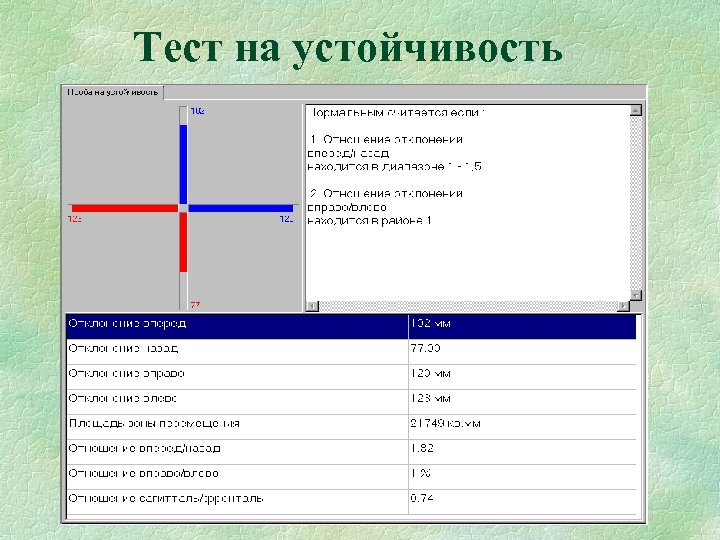Click the blue right horizontal bar on the chart
This screenshot has height=540, width=720.
pos(241,208)
